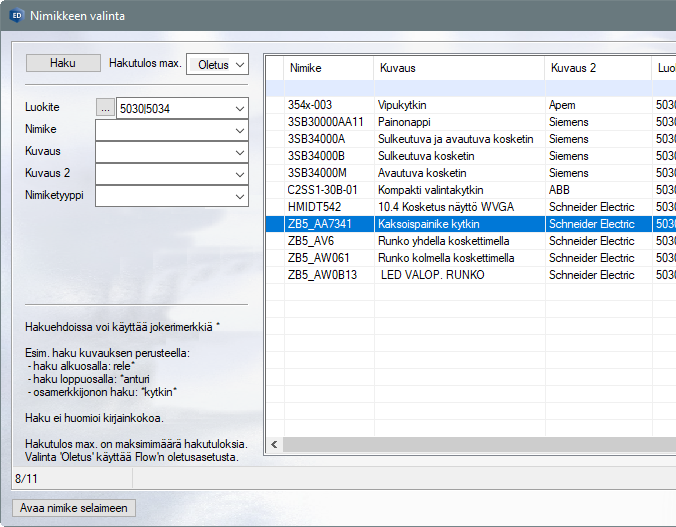Screen dimensions: 676x527
Task: Open the Hakutulos max. Oletus dropdown
Action: pos(218,64)
